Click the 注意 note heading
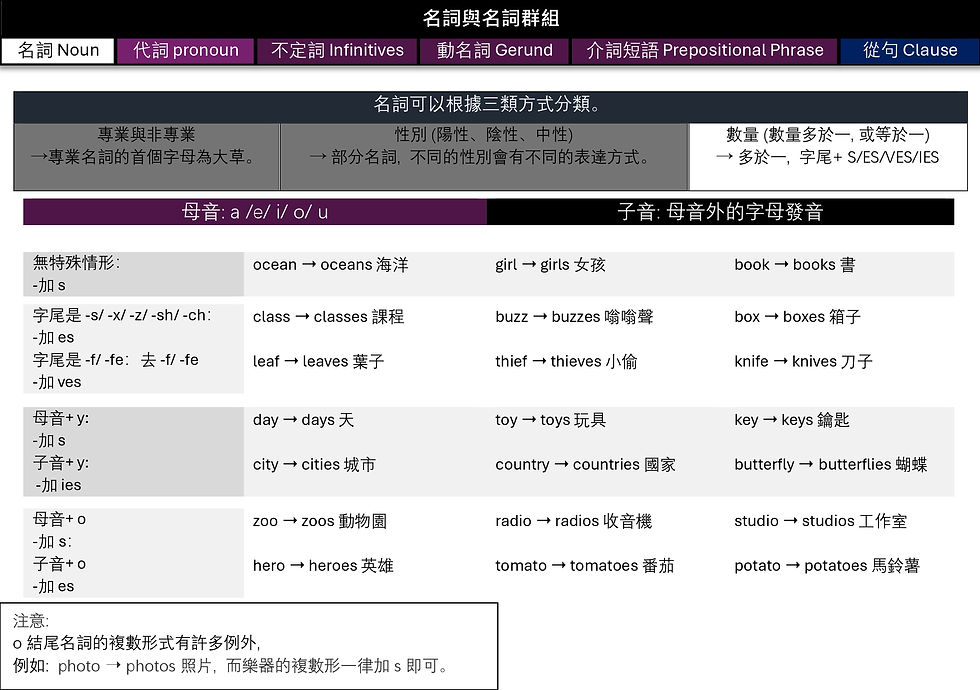 click(31, 621)
